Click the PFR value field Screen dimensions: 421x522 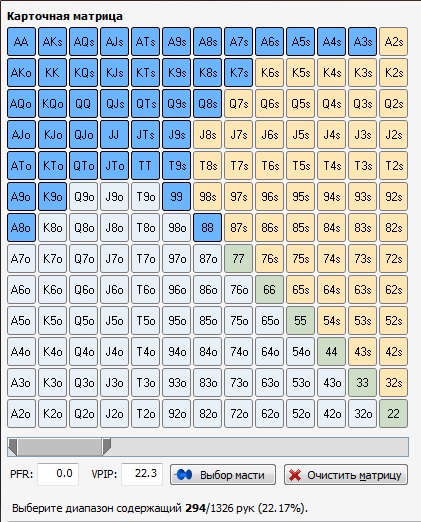pos(58,474)
